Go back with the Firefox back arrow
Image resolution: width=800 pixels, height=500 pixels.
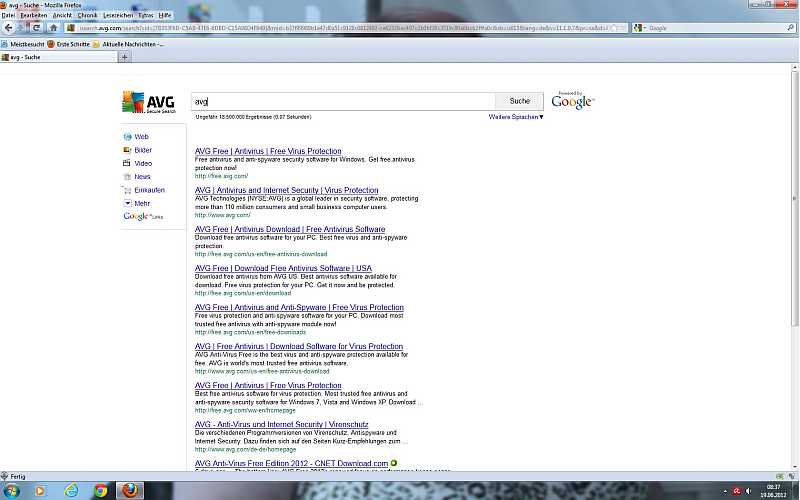(8, 28)
